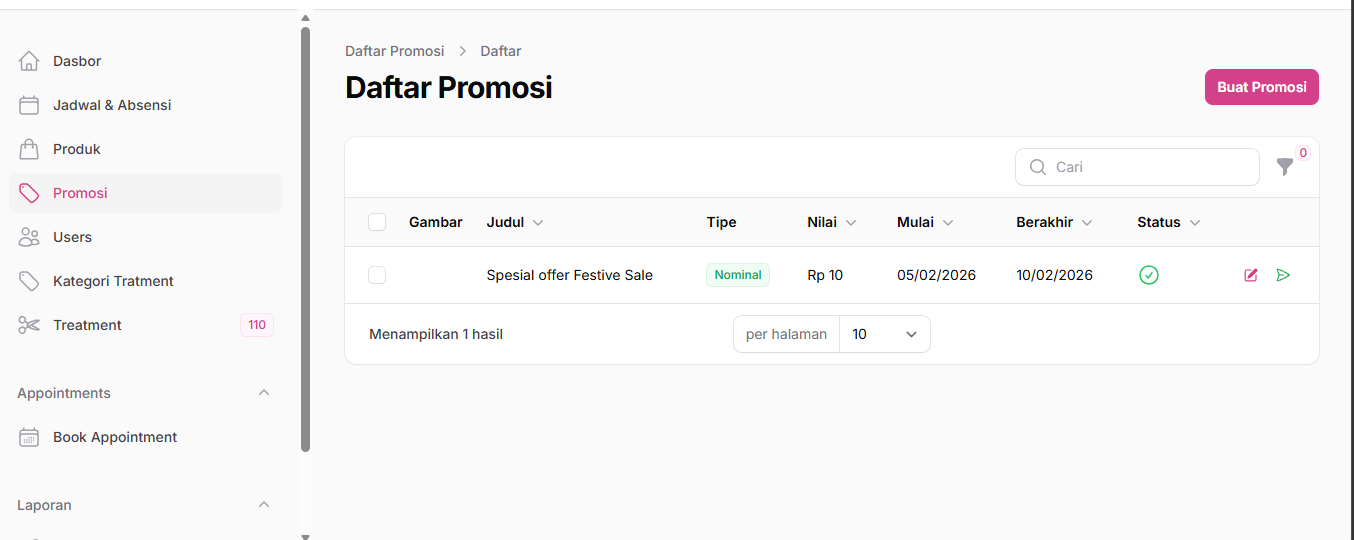Tick the select-all checkbox in table header

point(377,222)
